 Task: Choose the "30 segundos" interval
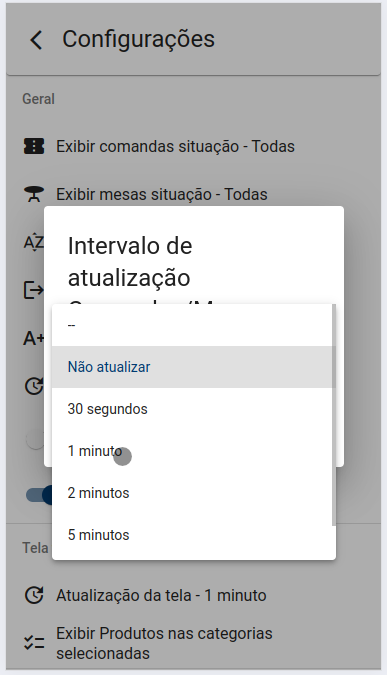coord(192,409)
